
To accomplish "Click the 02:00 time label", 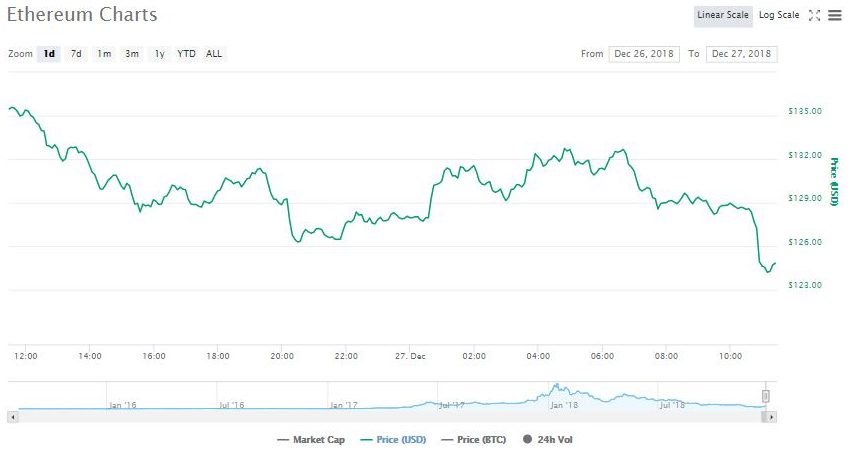I will point(474,356).
